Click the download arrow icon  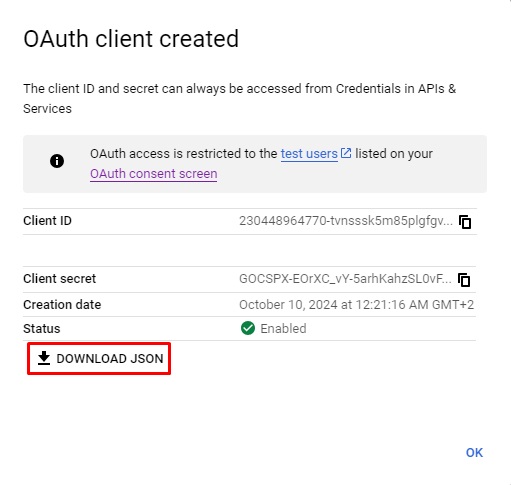(x=44, y=358)
